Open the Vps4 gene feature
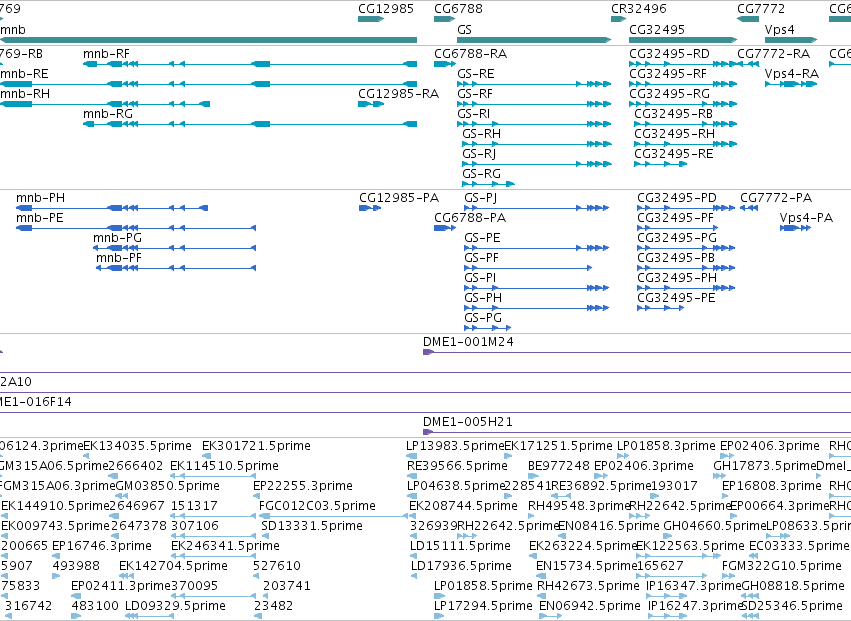The height and width of the screenshot is (621, 851). (x=791, y=40)
